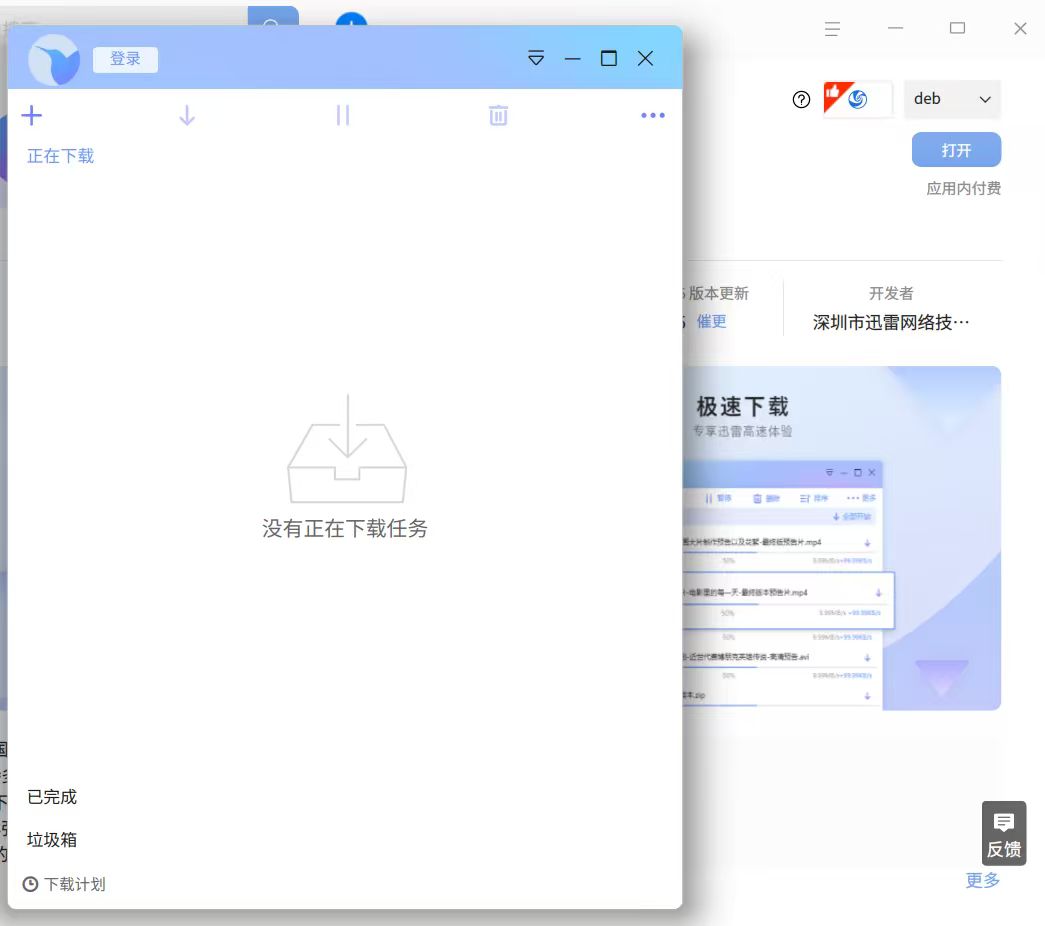
Task: Open the app store hamburger menu
Action: [x=832, y=29]
